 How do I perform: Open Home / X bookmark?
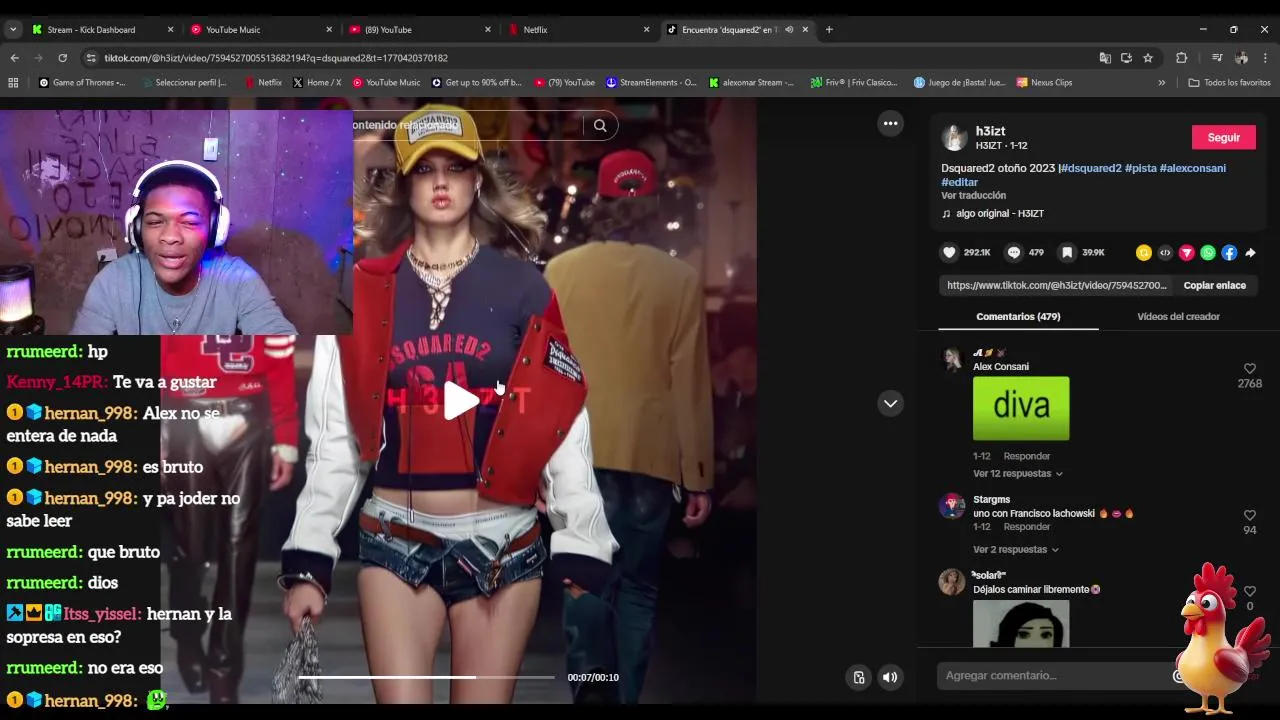point(317,83)
